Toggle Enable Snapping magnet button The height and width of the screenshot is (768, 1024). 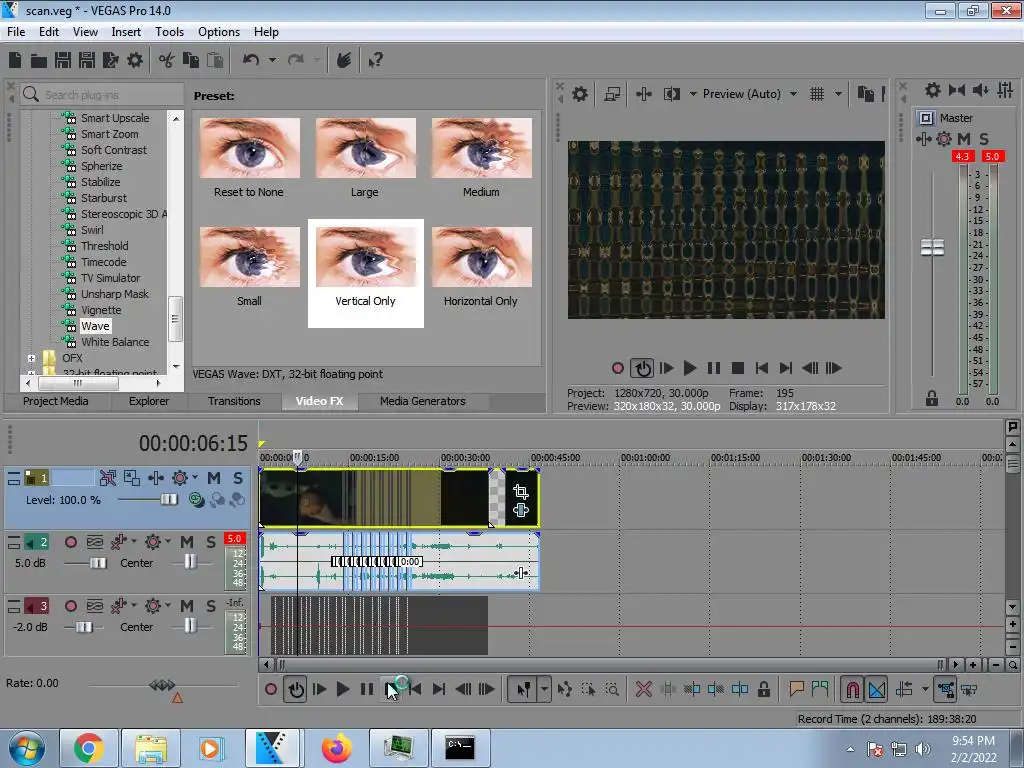click(x=852, y=689)
